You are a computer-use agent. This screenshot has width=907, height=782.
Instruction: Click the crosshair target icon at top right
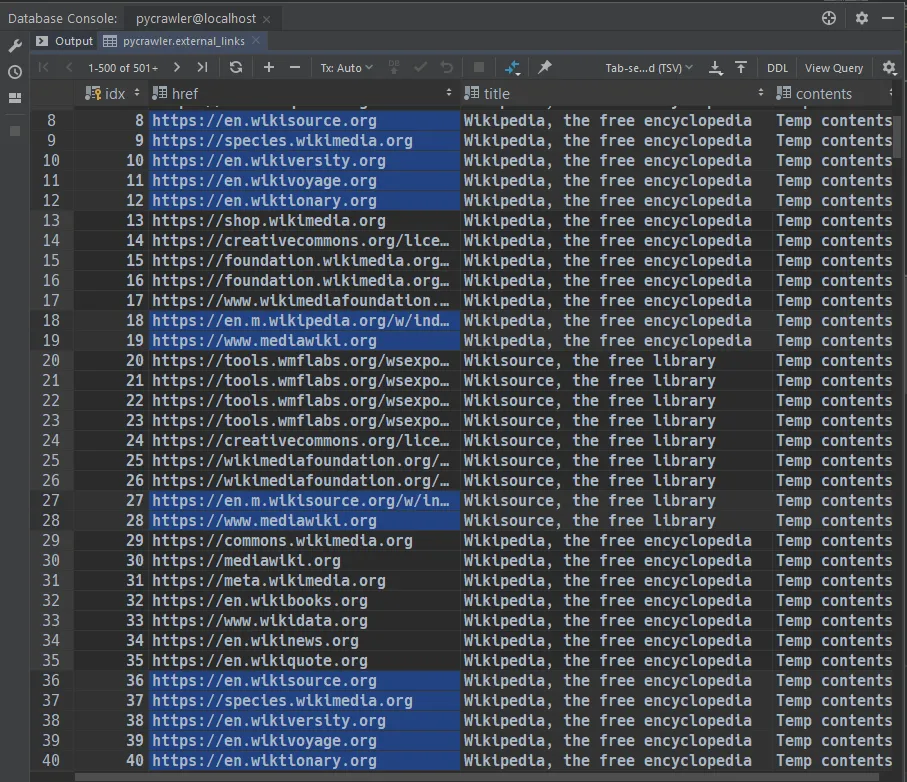[x=829, y=18]
